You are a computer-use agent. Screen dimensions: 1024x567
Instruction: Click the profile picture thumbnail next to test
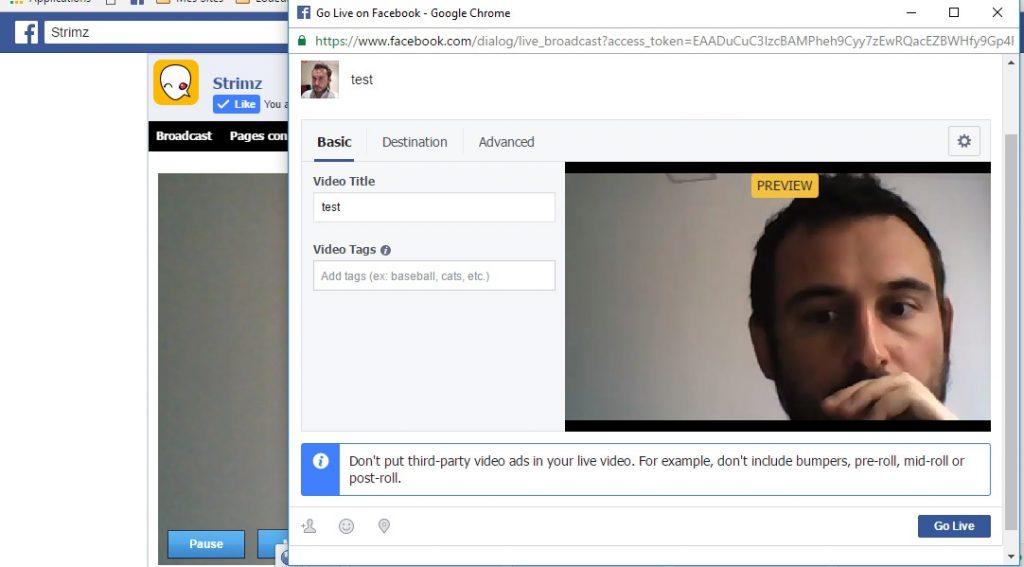[320, 80]
